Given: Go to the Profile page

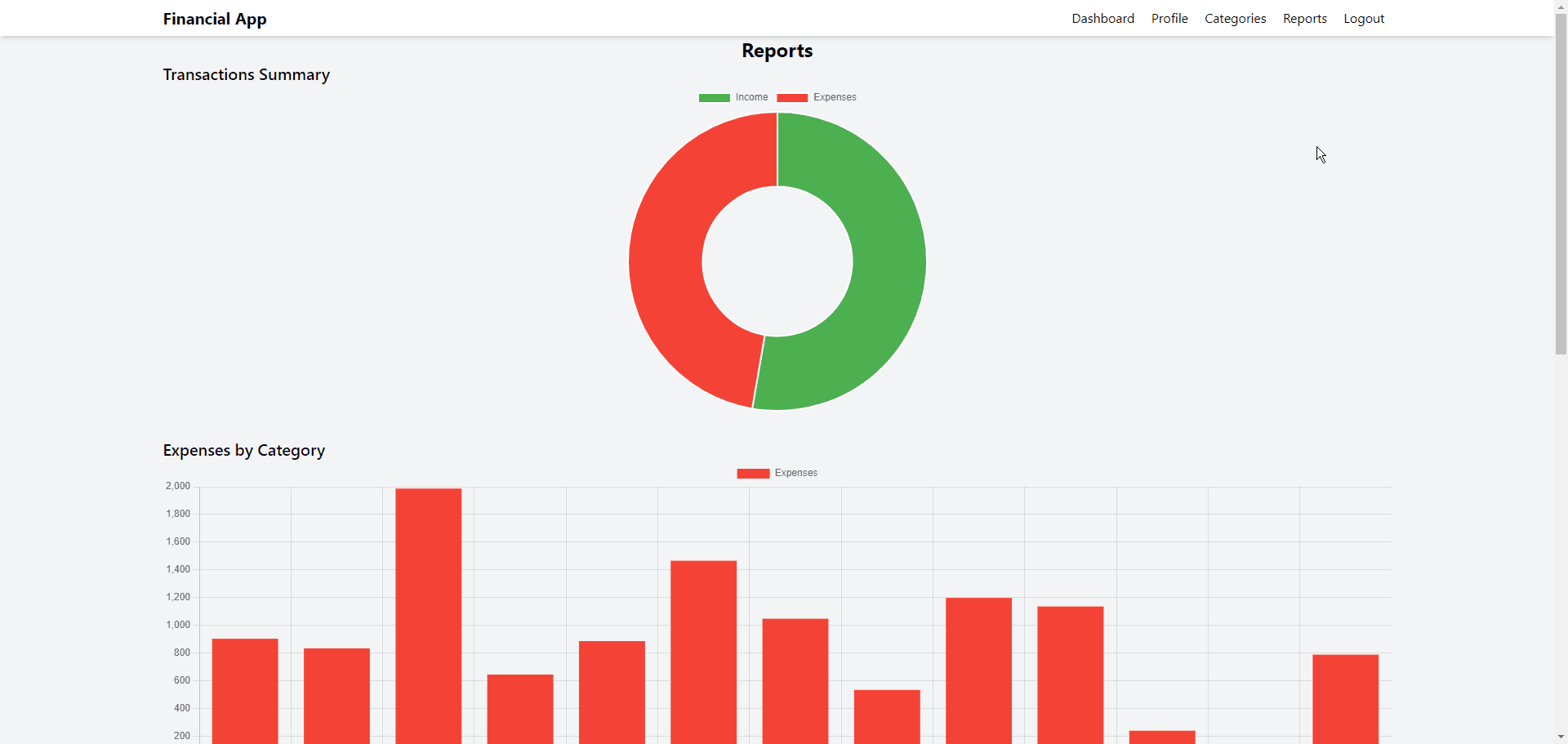Looking at the screenshot, I should point(1169,19).
